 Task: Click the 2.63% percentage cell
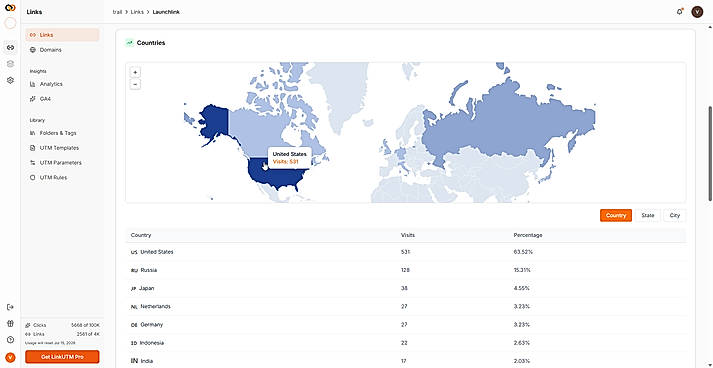coord(522,343)
